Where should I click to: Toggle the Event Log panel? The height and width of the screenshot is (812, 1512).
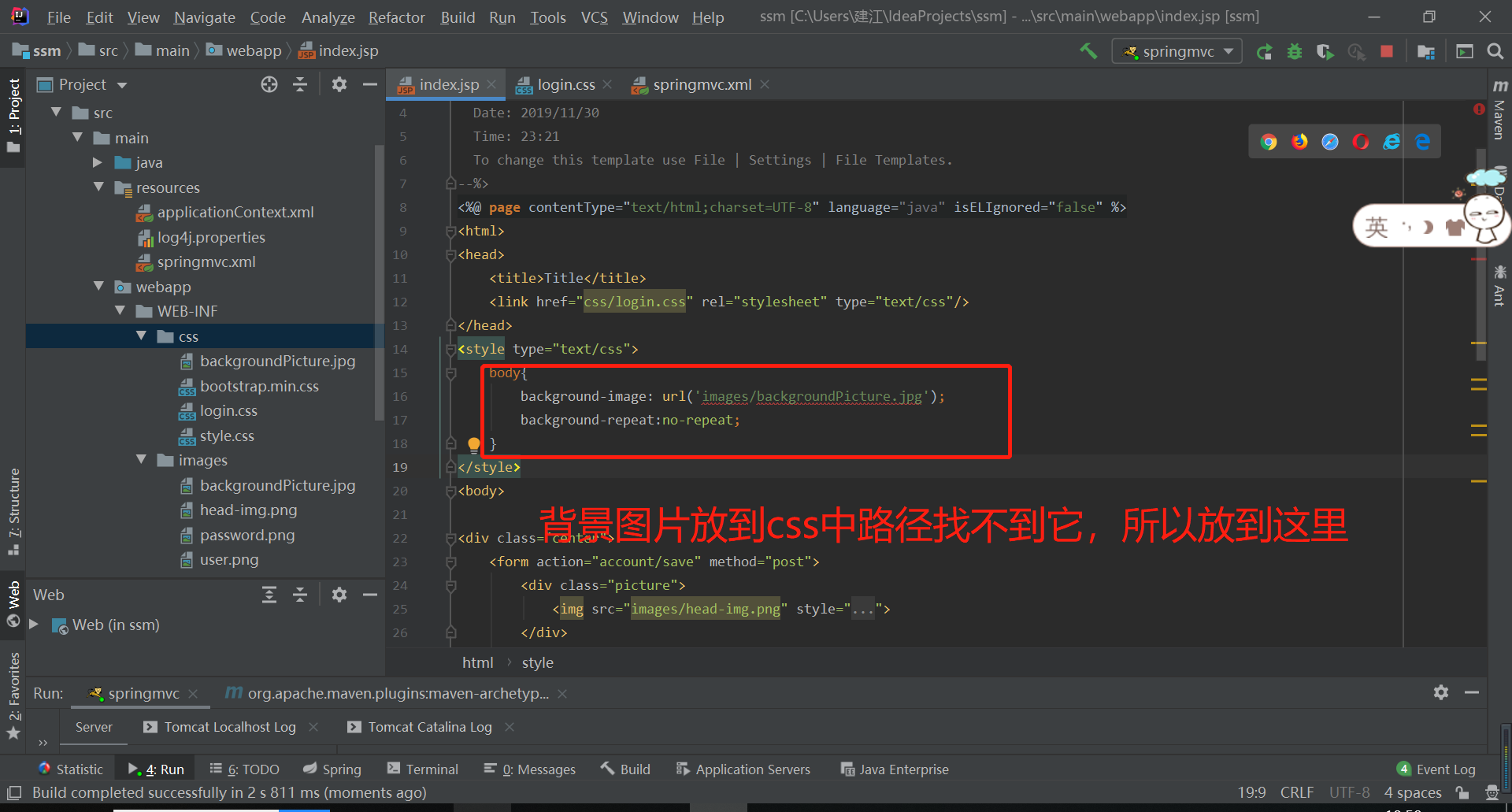click(1443, 769)
